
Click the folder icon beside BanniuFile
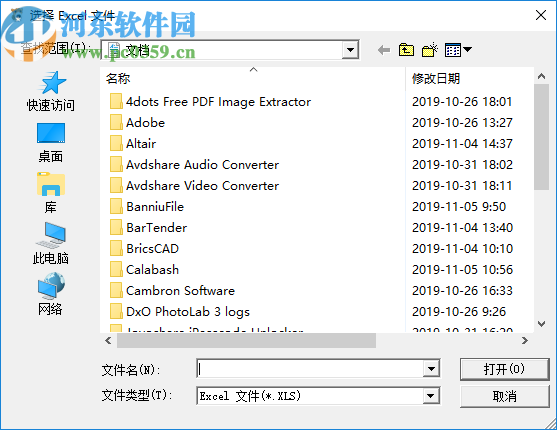tap(116, 206)
